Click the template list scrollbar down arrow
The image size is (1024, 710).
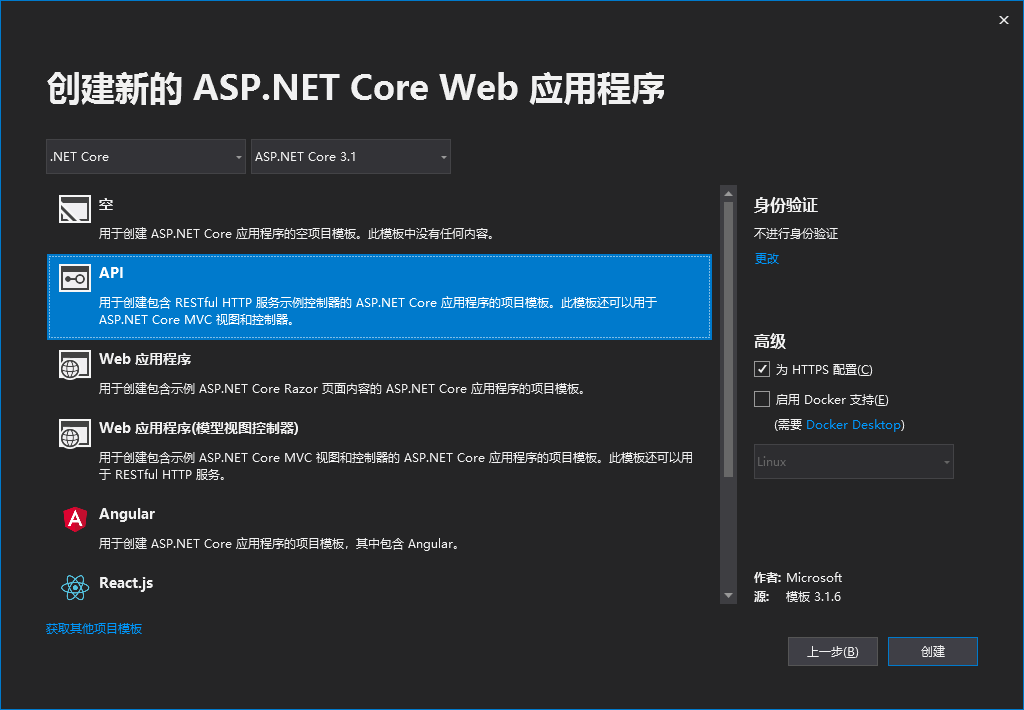pos(729,596)
